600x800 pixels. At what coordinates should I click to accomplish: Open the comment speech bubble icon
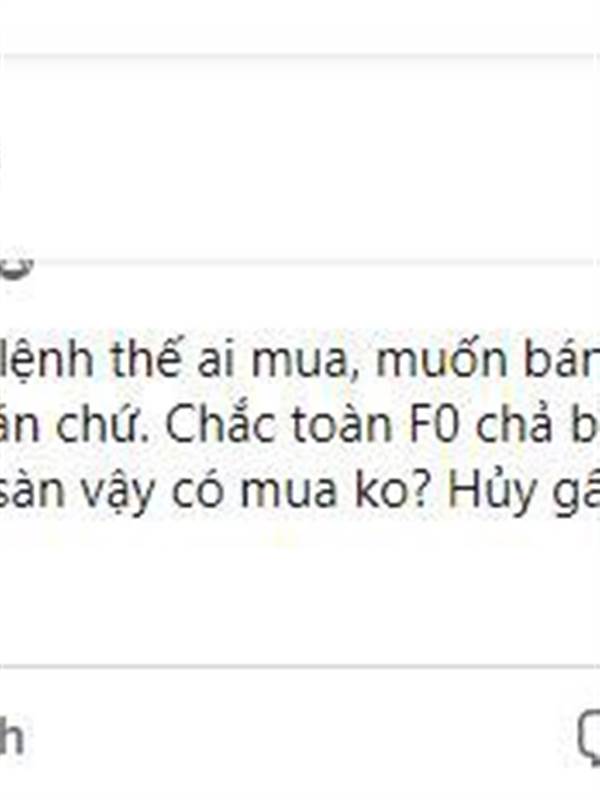590,738
